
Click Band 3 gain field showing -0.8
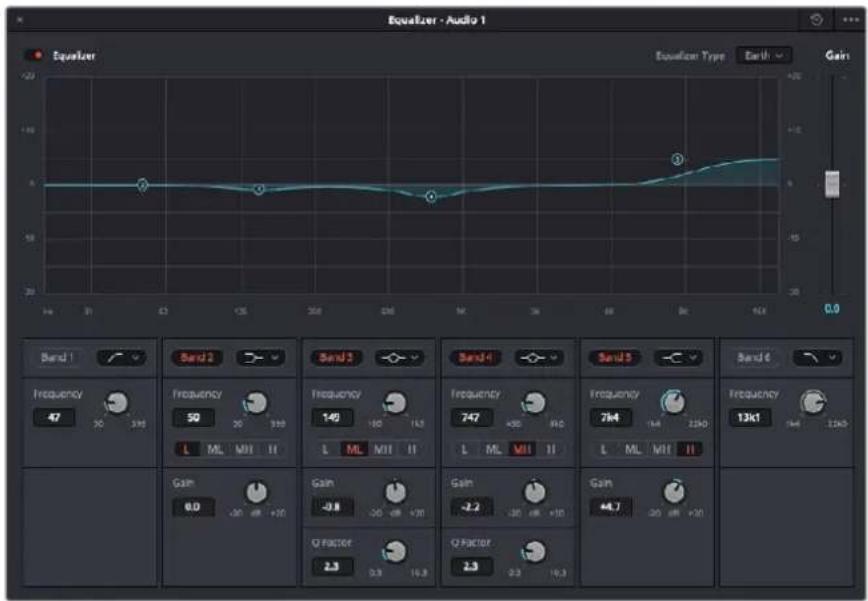tap(332, 507)
